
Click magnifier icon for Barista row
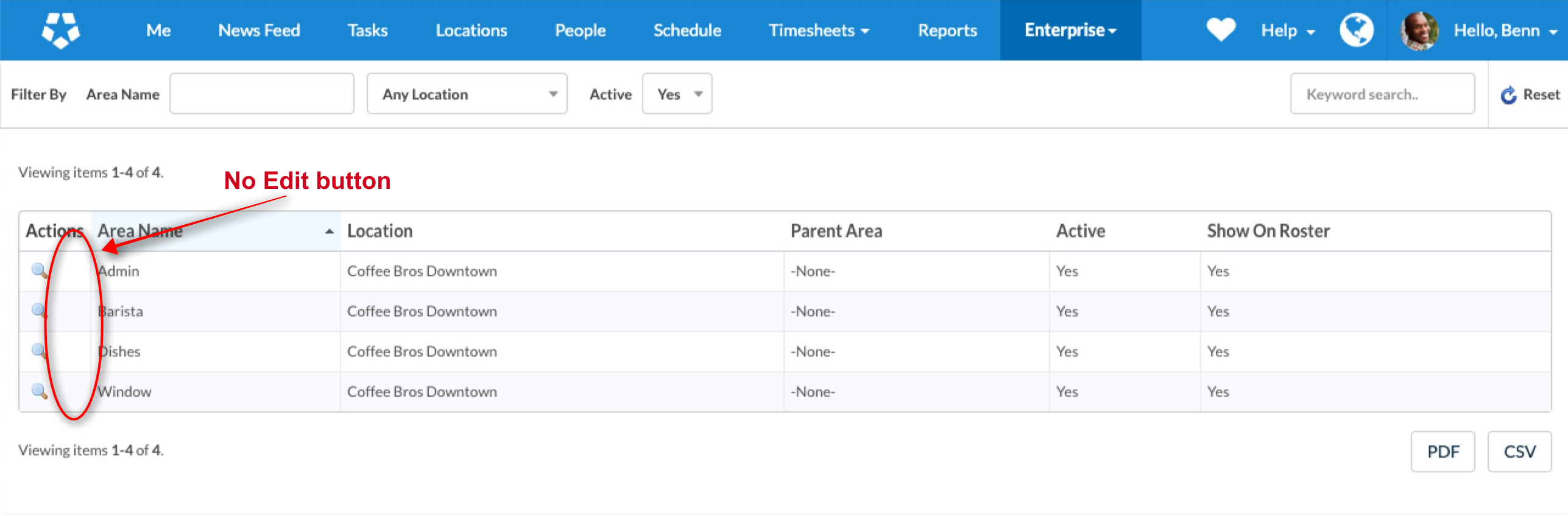click(39, 311)
